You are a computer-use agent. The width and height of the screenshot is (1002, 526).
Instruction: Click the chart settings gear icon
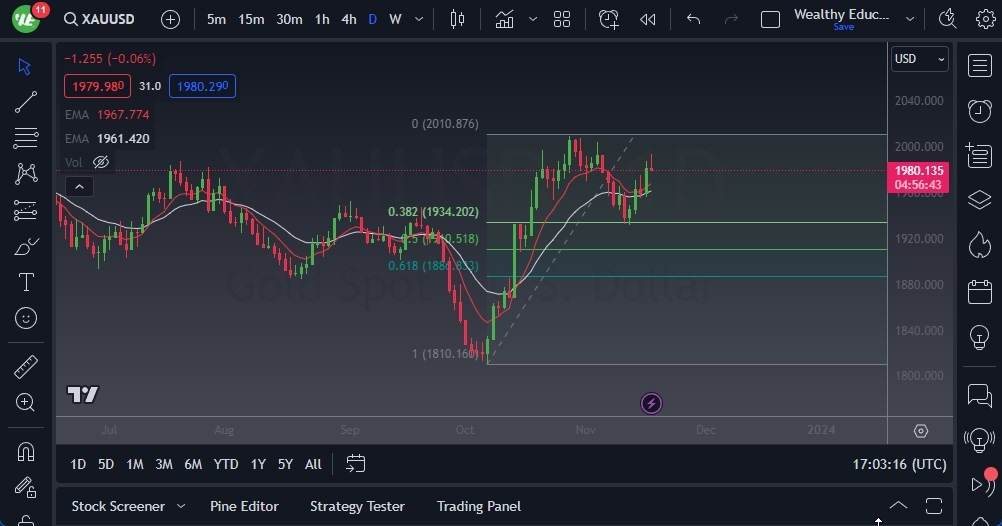coord(920,431)
